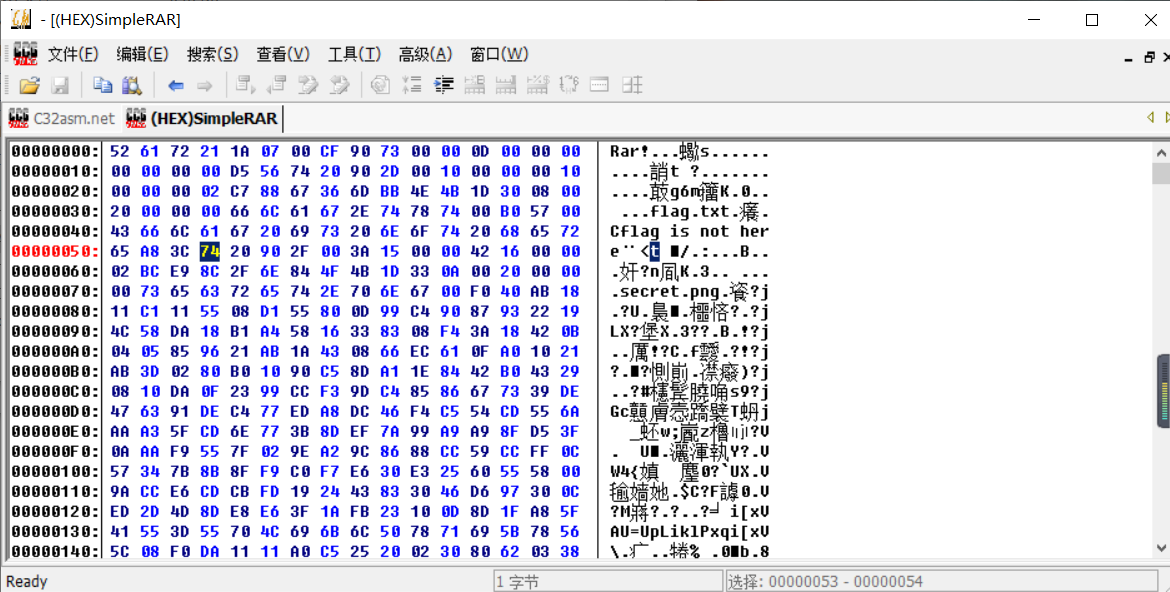Click first grey hex-grid icon after indent icon
The width and height of the screenshot is (1170, 592).
[x=475, y=85]
